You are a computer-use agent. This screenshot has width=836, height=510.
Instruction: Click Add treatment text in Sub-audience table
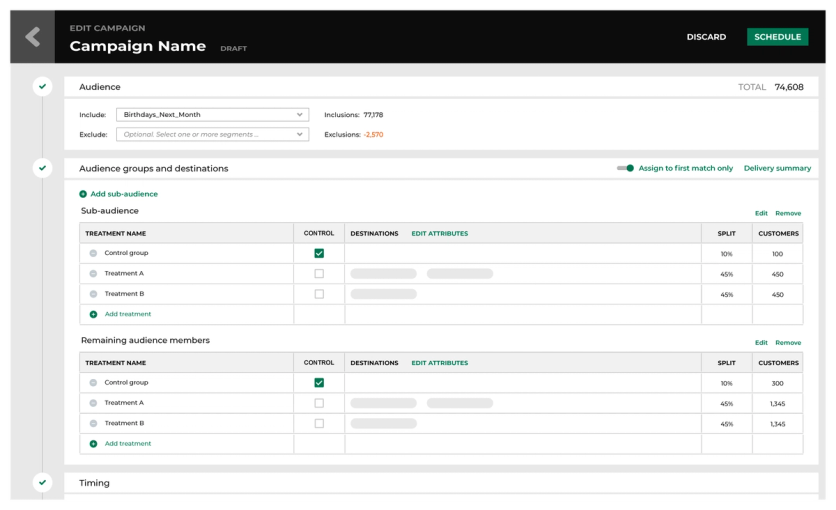coord(128,314)
